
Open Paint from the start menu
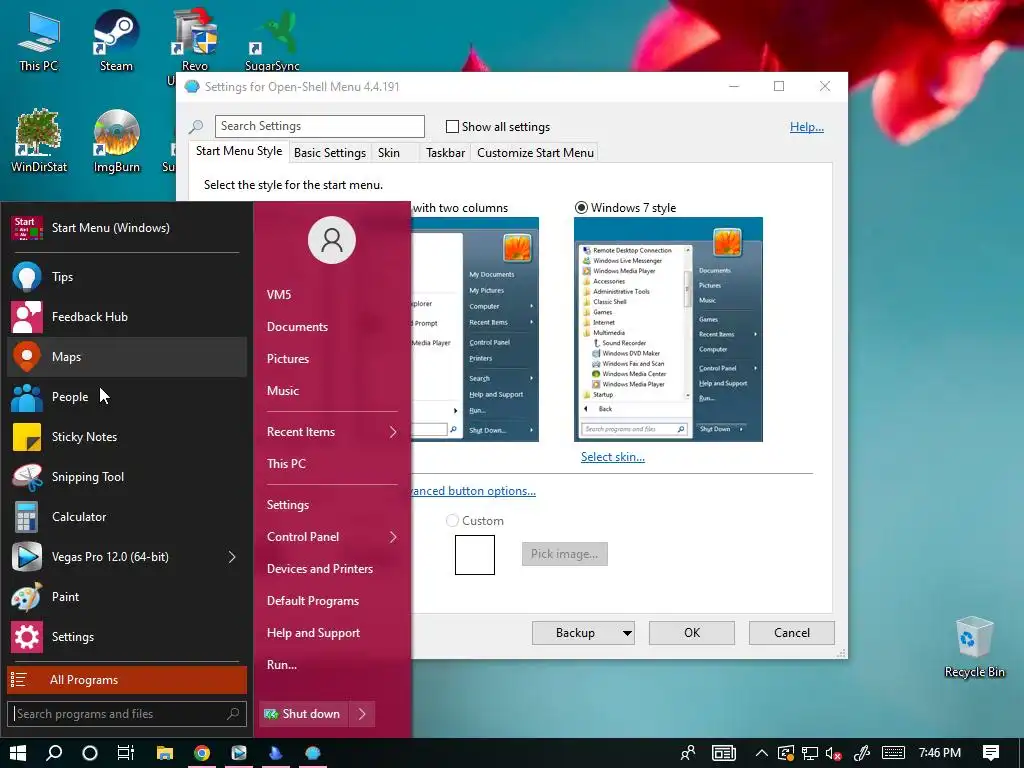pyautogui.click(x=127, y=596)
